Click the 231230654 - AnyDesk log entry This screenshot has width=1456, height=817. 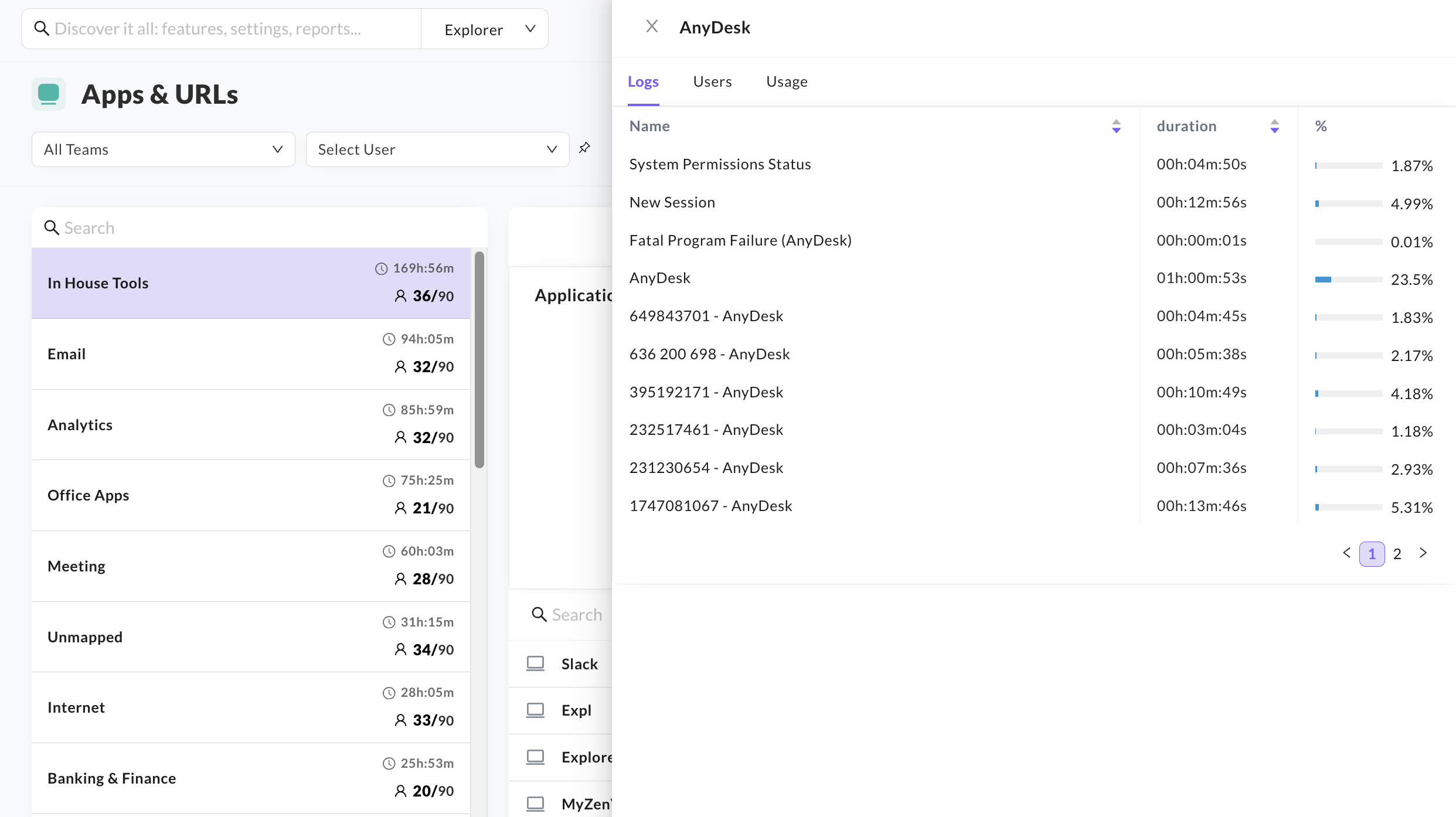tap(706, 468)
